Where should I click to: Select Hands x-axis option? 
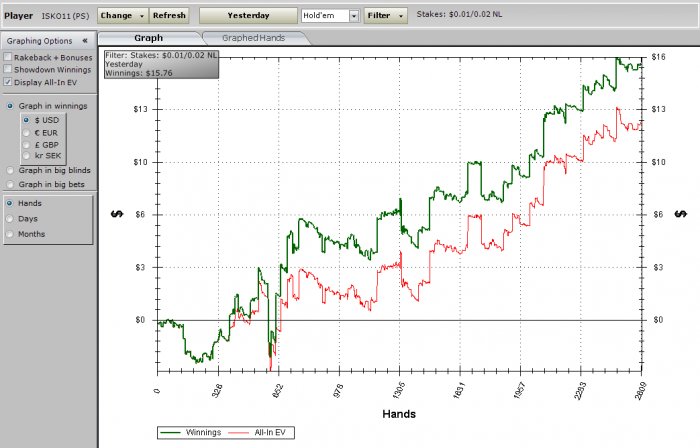[x=9, y=203]
